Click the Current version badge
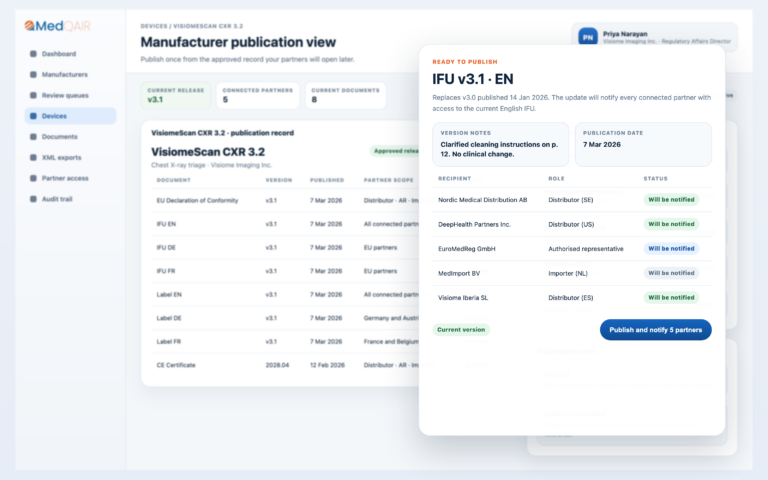This screenshot has height=480, width=768. pyautogui.click(x=461, y=330)
